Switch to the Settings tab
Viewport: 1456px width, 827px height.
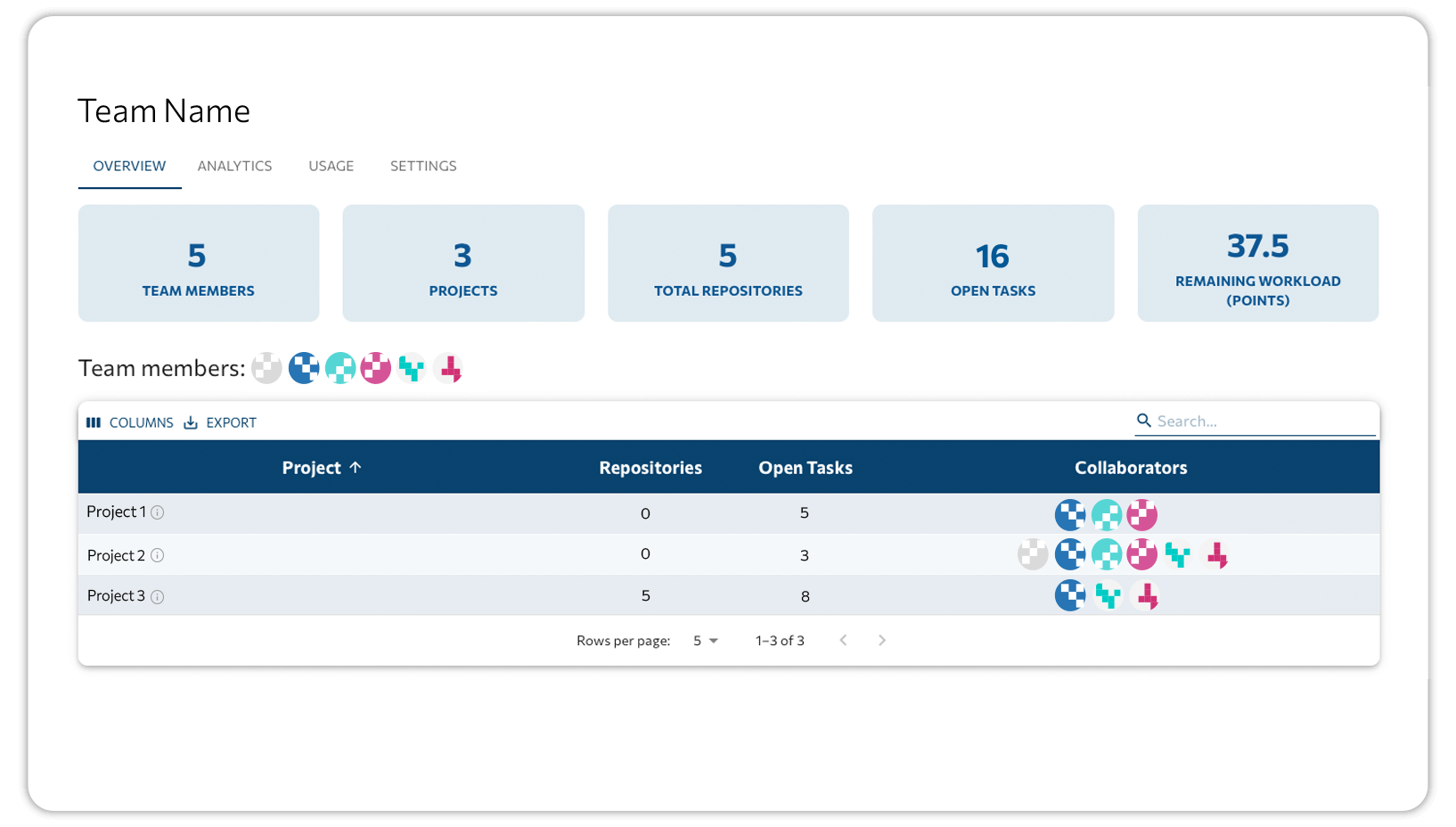(x=423, y=166)
